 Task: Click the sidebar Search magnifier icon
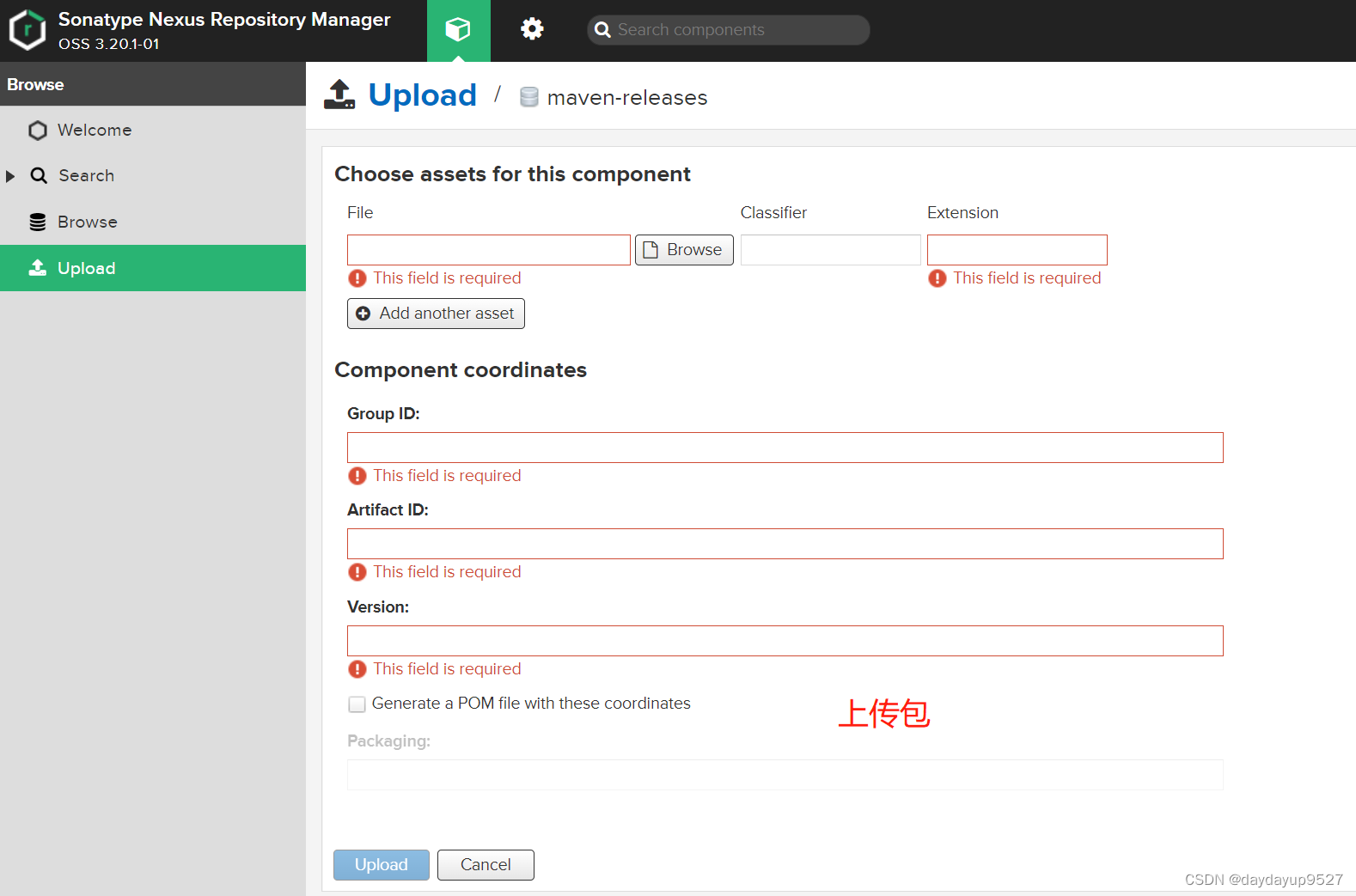point(39,176)
